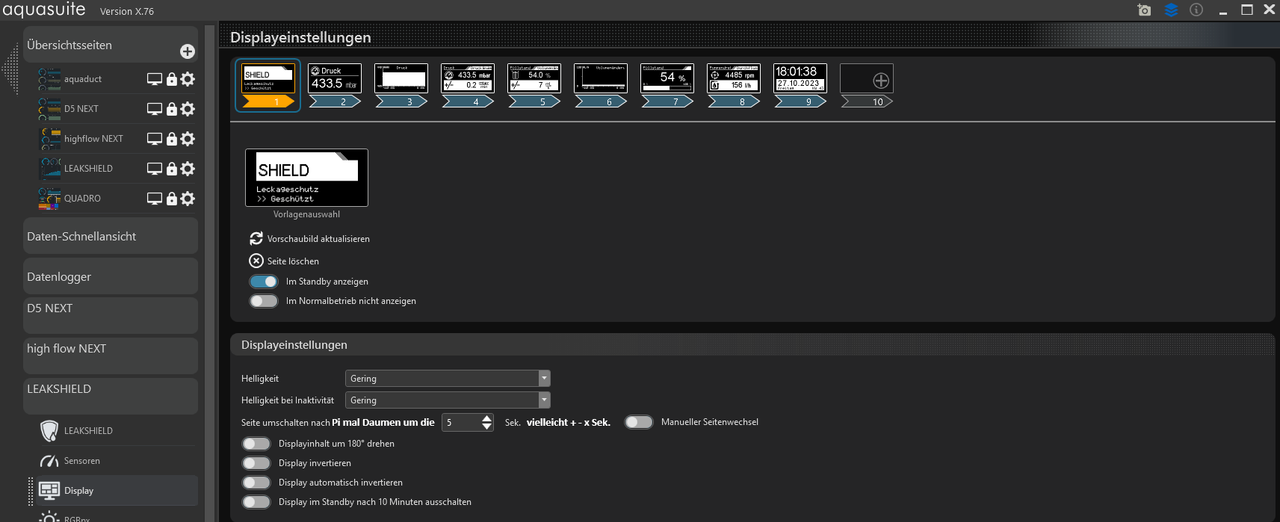
Task: Click the monitor icon for QUADRO
Action: tap(154, 199)
